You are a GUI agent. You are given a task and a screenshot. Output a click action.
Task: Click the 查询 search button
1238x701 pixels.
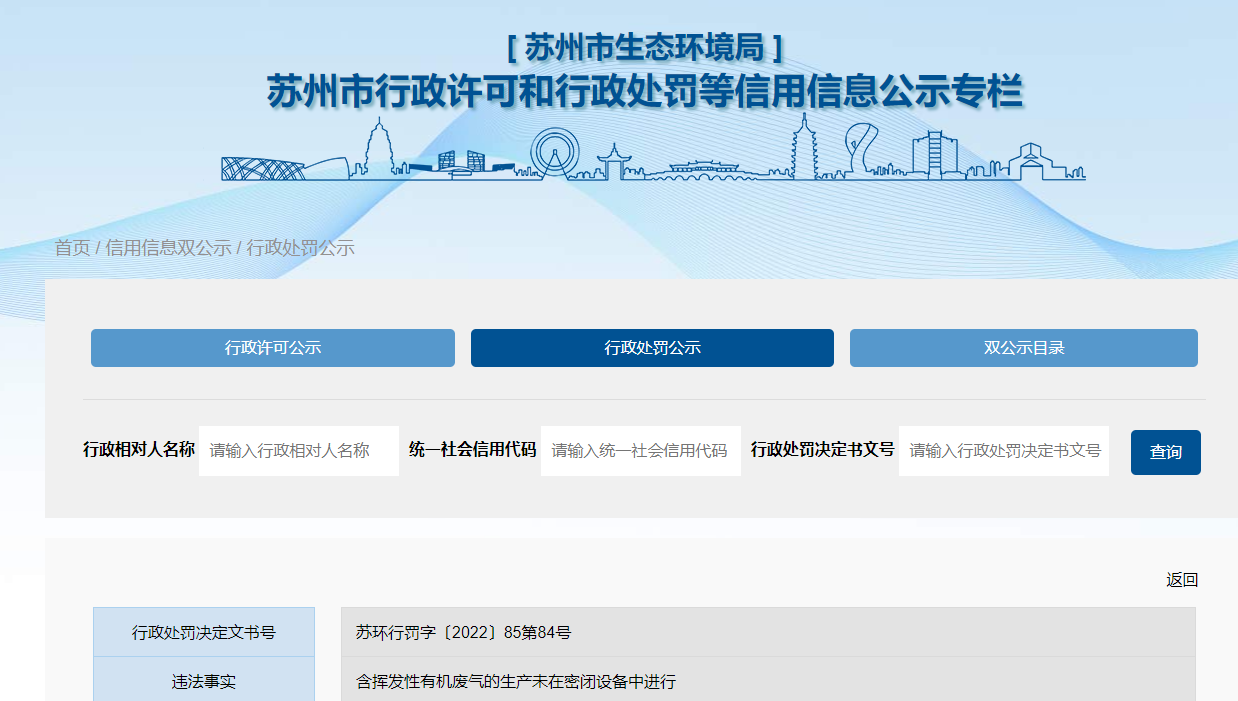tap(1166, 452)
